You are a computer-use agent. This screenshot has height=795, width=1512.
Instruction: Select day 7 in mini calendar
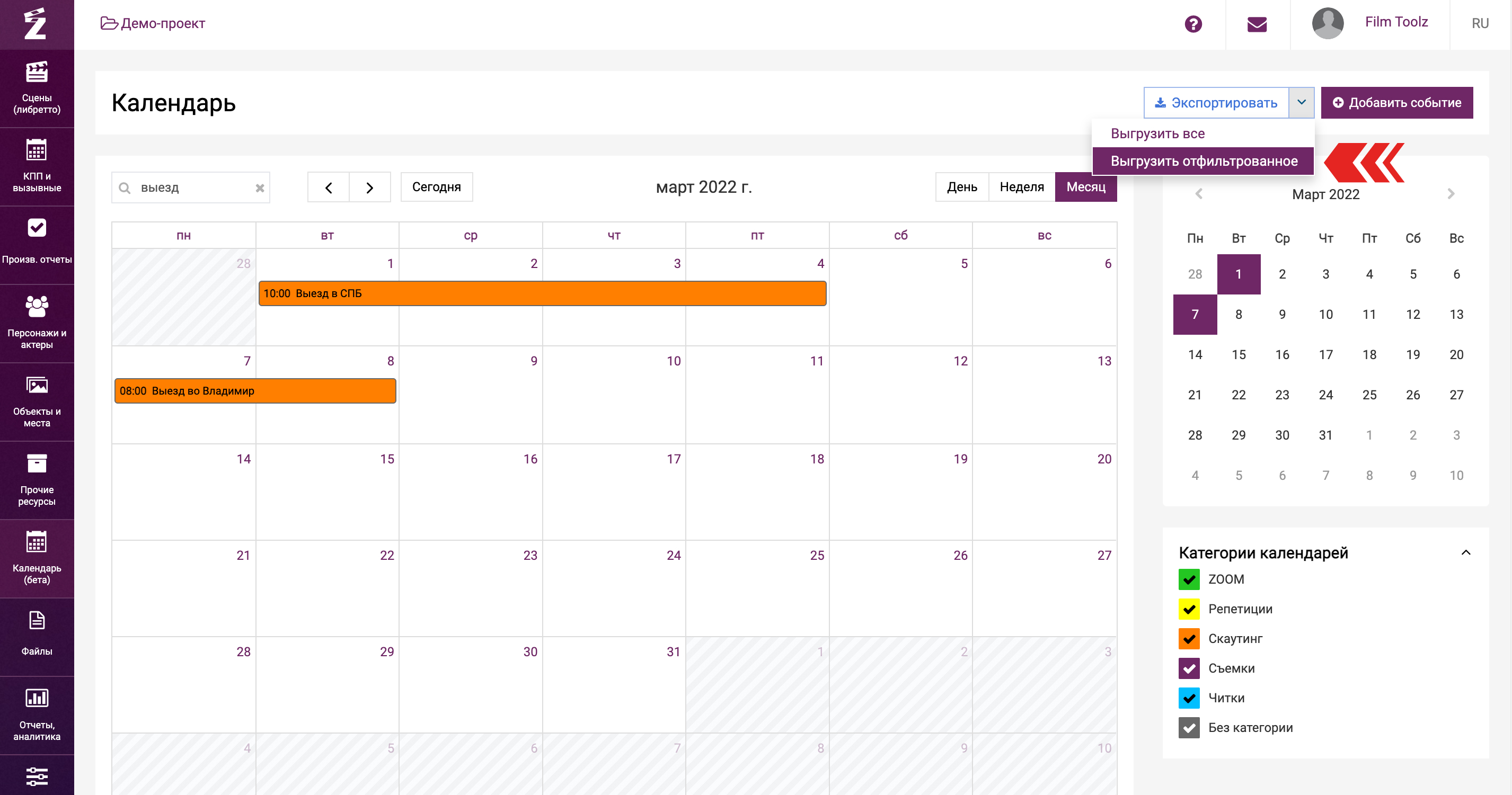1195,315
